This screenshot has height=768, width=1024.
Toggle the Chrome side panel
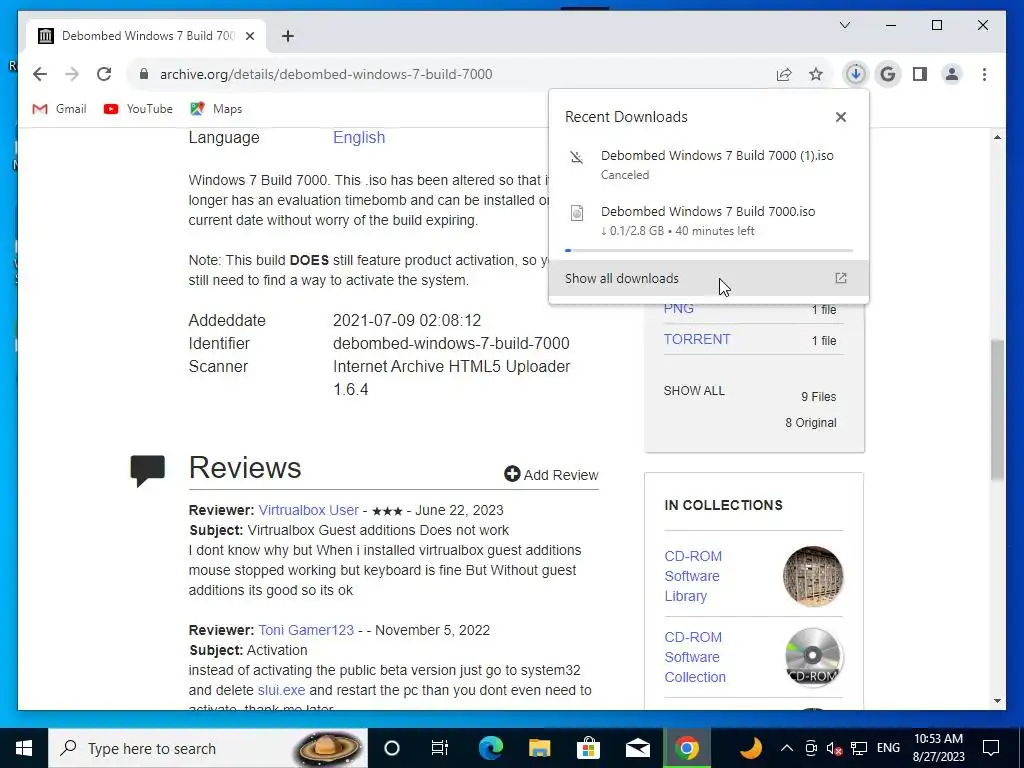920,74
